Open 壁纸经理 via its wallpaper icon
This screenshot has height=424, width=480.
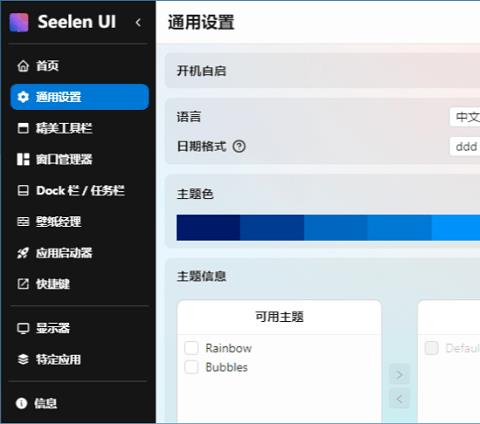(23, 221)
